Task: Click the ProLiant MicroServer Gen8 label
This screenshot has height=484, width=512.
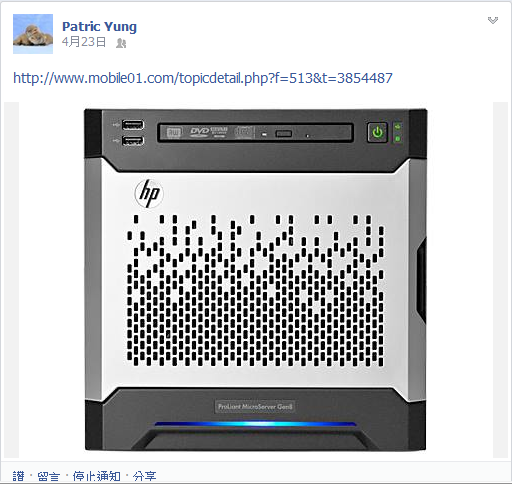Action: [x=255, y=407]
